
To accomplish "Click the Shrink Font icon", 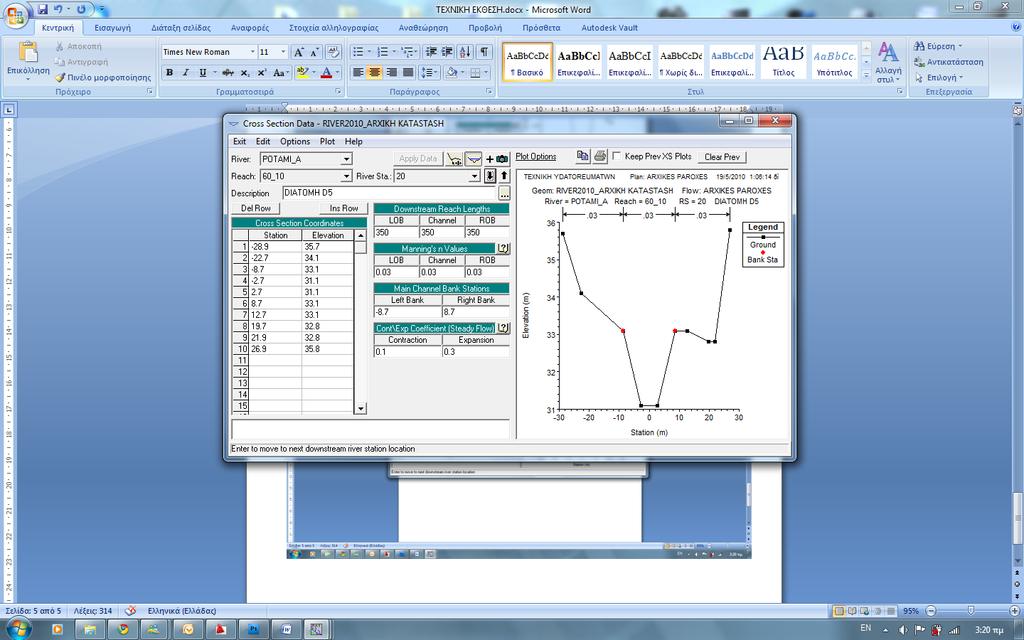I will tap(314, 52).
